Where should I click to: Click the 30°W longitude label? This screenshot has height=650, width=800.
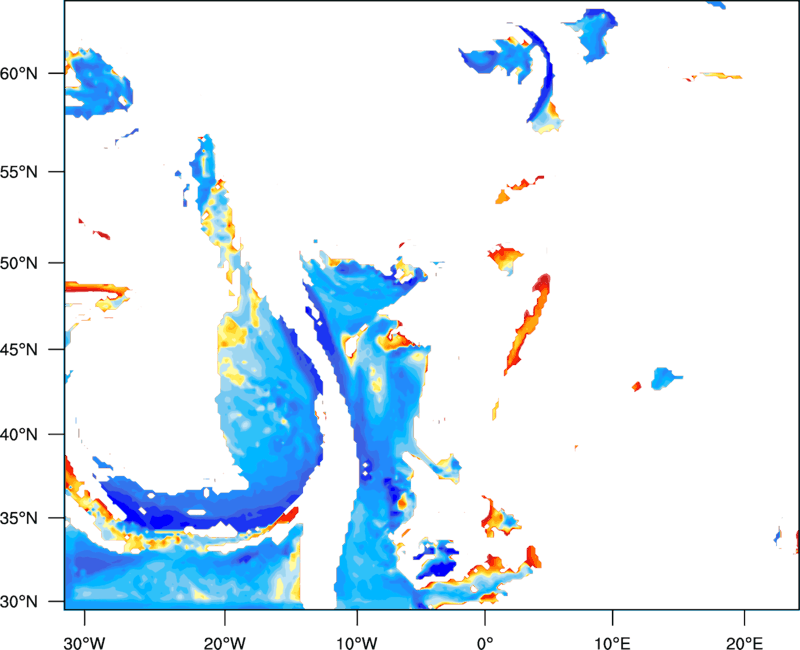(84, 643)
